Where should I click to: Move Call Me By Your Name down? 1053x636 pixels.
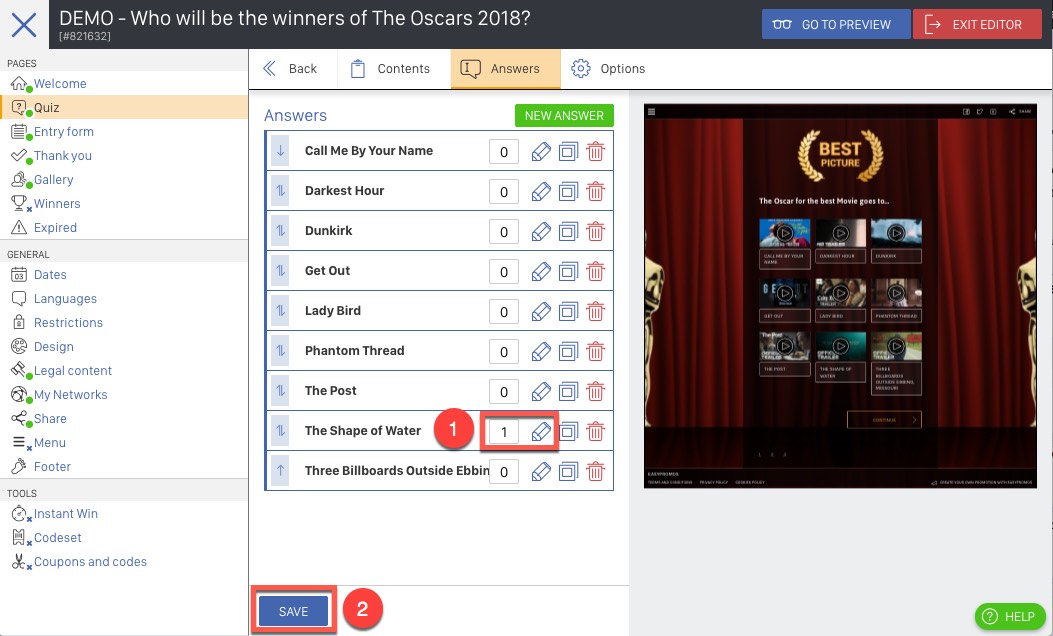281,151
